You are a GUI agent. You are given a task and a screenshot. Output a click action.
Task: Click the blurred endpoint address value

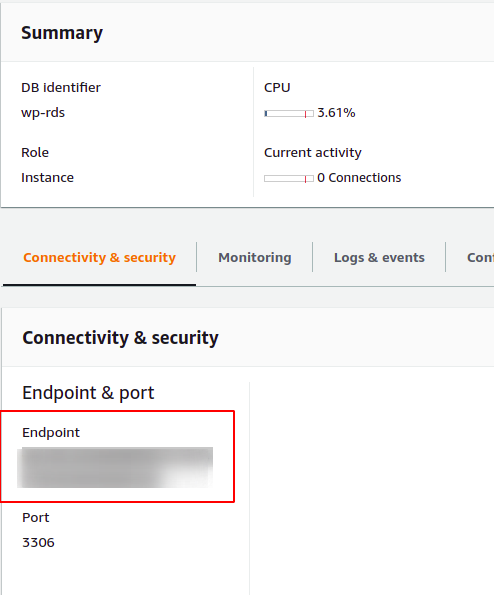pyautogui.click(x=115, y=467)
